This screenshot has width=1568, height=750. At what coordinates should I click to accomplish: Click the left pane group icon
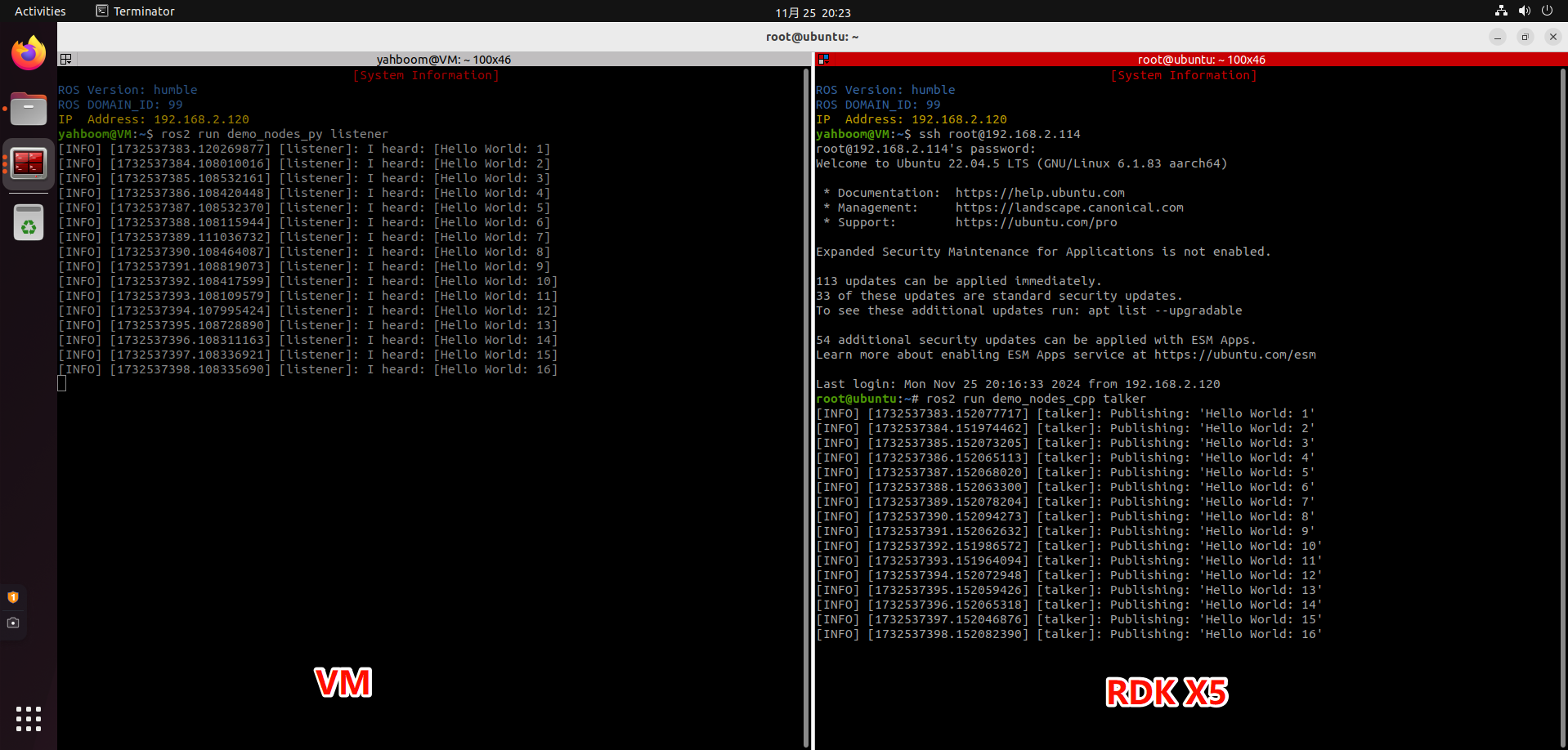[x=66, y=59]
